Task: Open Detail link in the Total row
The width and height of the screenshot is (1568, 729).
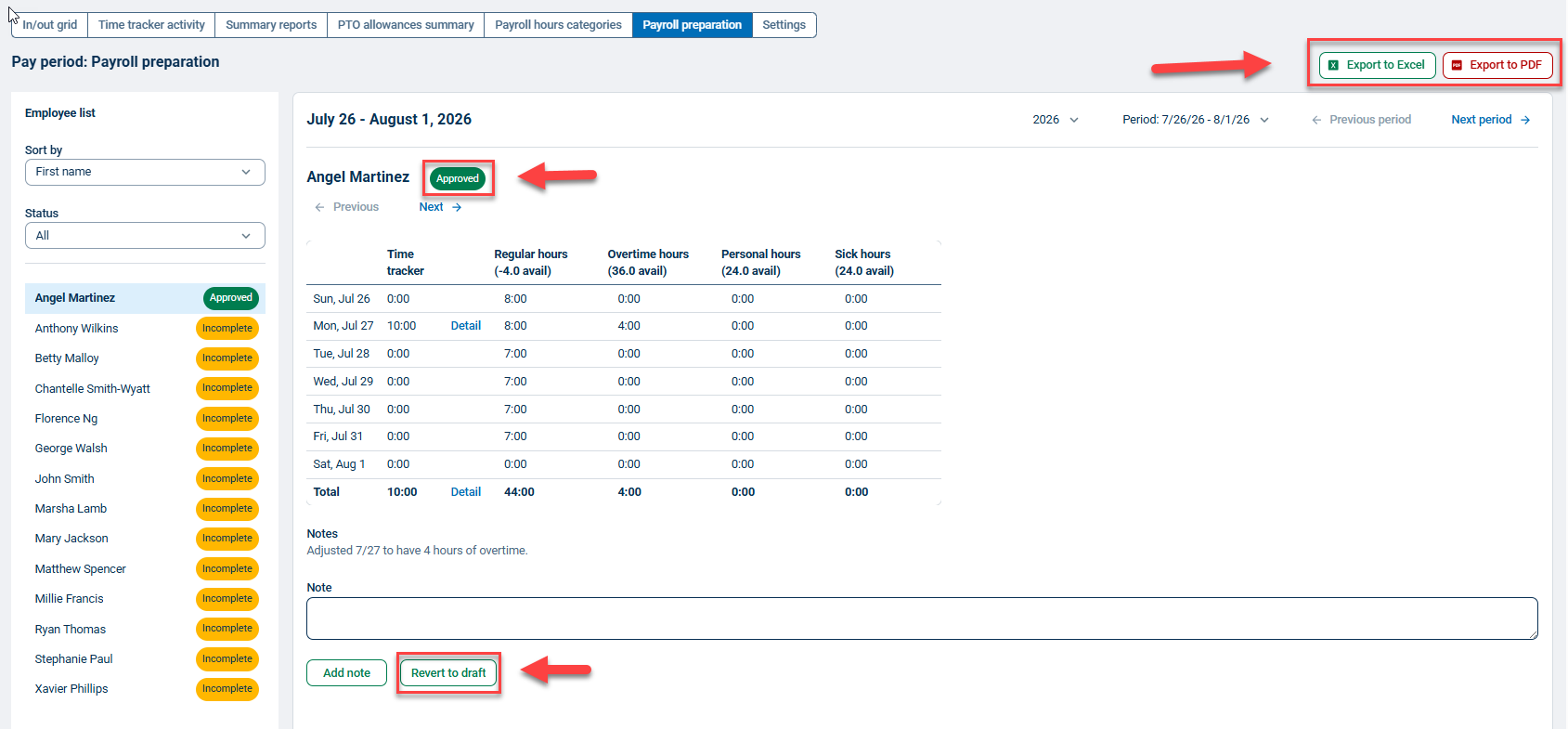Action: (x=466, y=492)
